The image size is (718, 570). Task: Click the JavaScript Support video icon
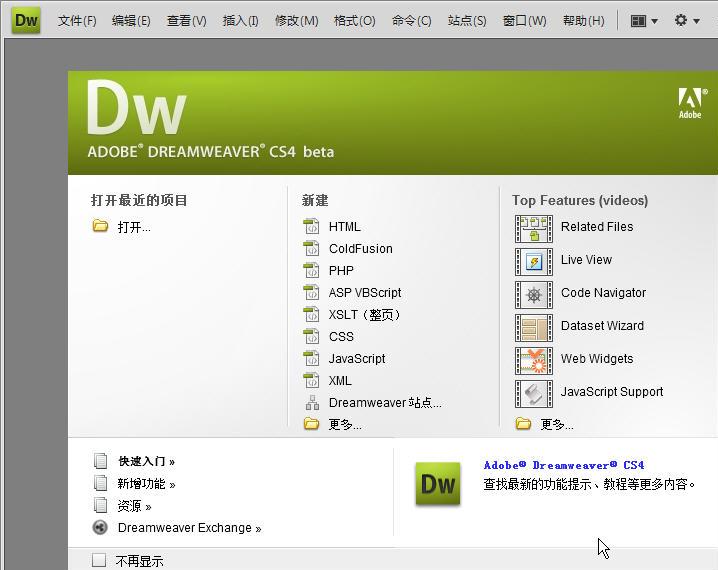click(x=533, y=392)
